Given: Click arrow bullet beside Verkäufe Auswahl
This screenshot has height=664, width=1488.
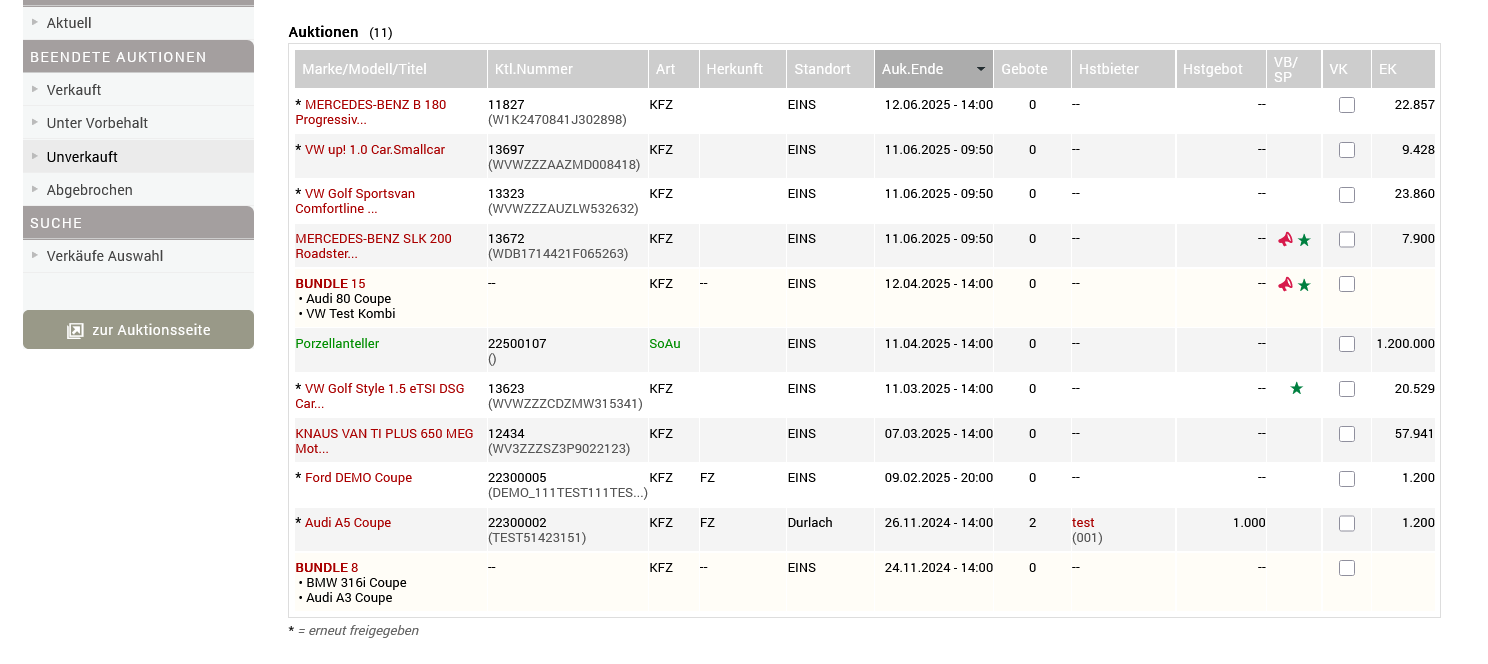Looking at the screenshot, I should (x=36, y=256).
